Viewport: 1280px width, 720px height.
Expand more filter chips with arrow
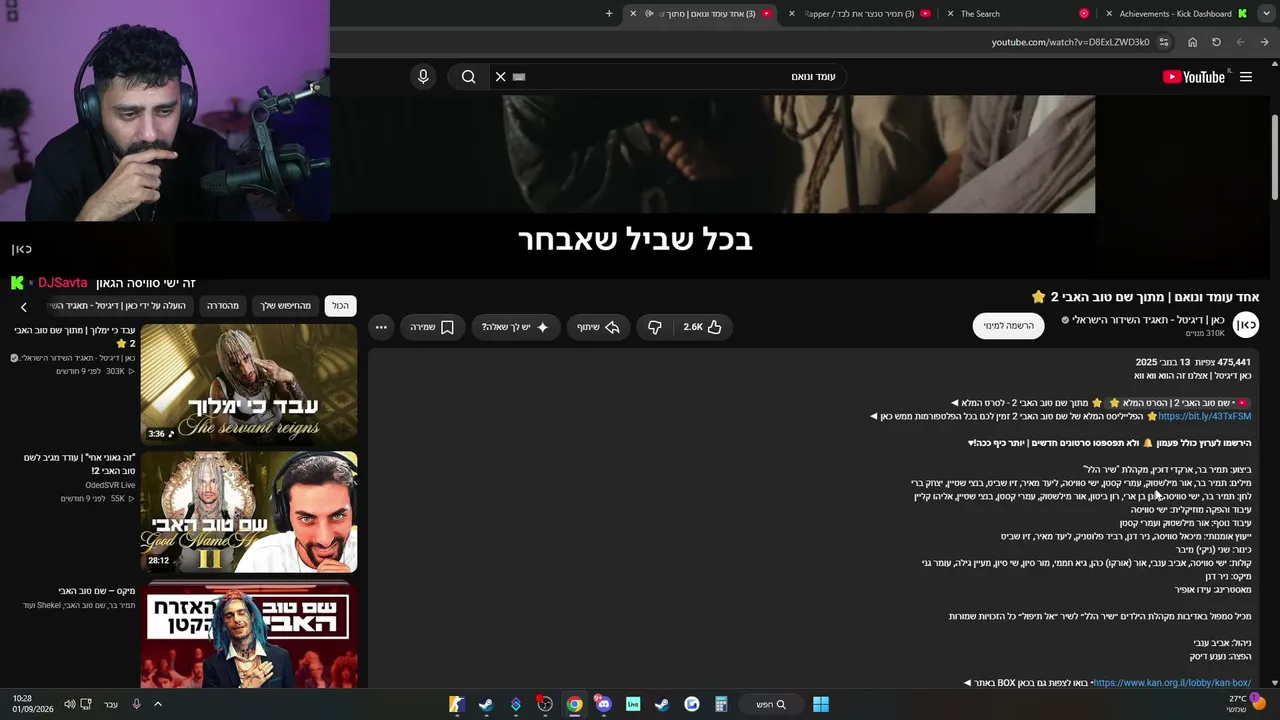24,306
